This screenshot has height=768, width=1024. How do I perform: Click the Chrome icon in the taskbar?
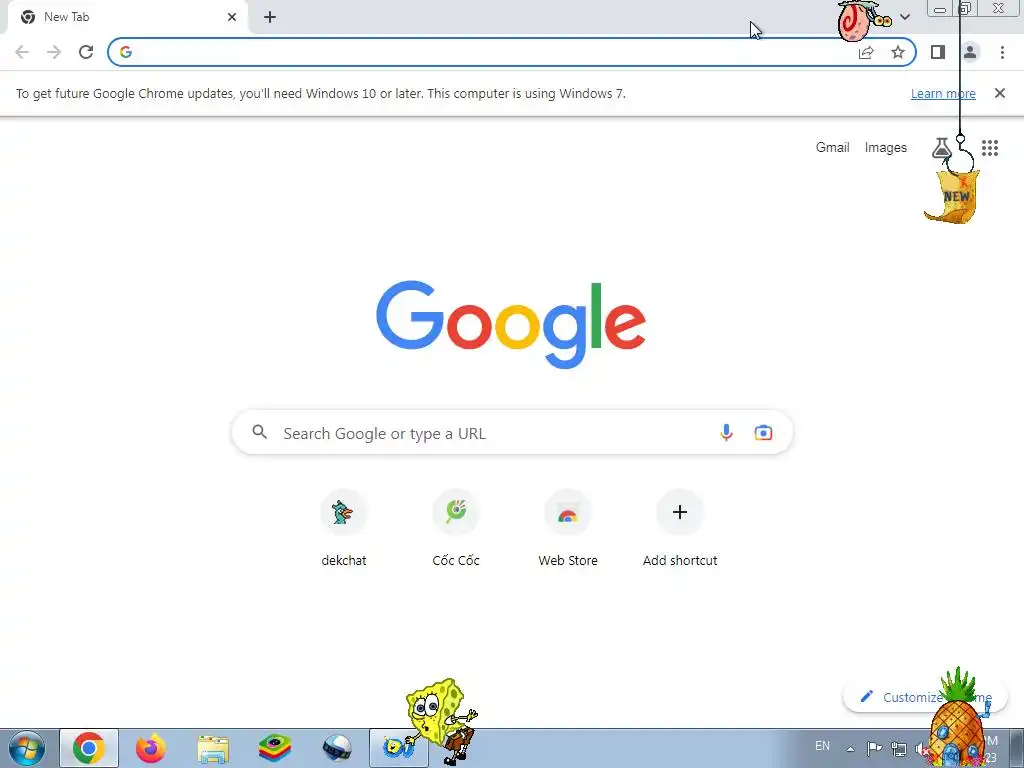[89, 748]
